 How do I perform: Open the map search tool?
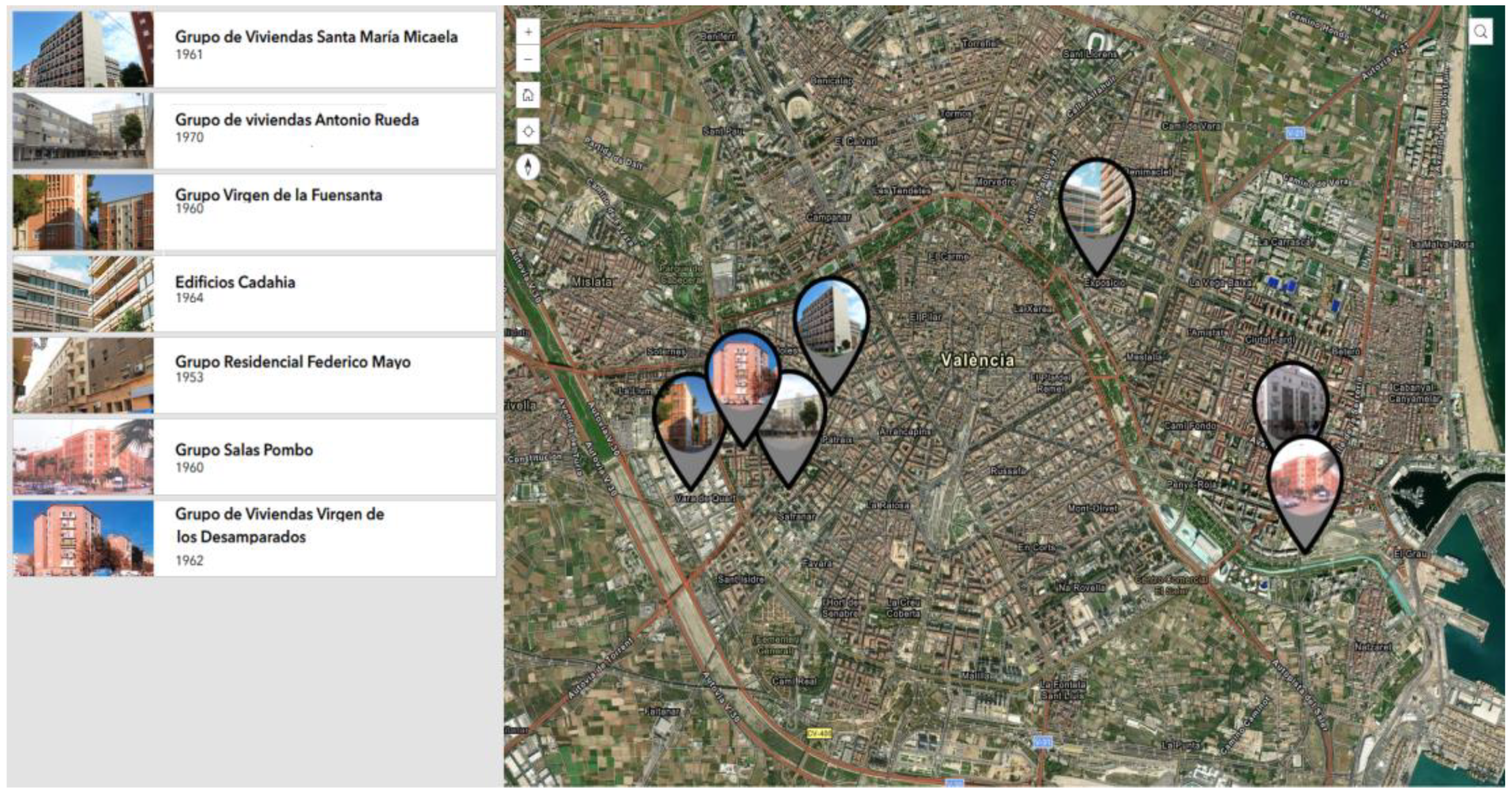(x=1480, y=31)
